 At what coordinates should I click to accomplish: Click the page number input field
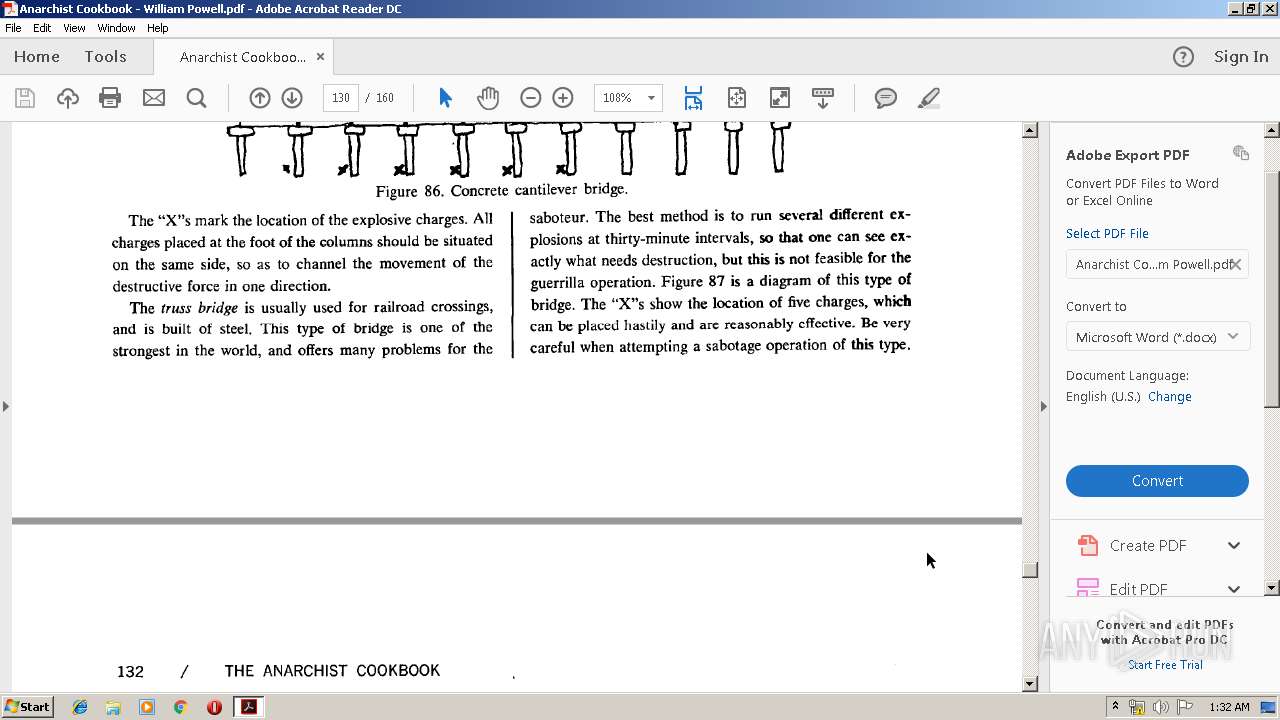click(341, 98)
